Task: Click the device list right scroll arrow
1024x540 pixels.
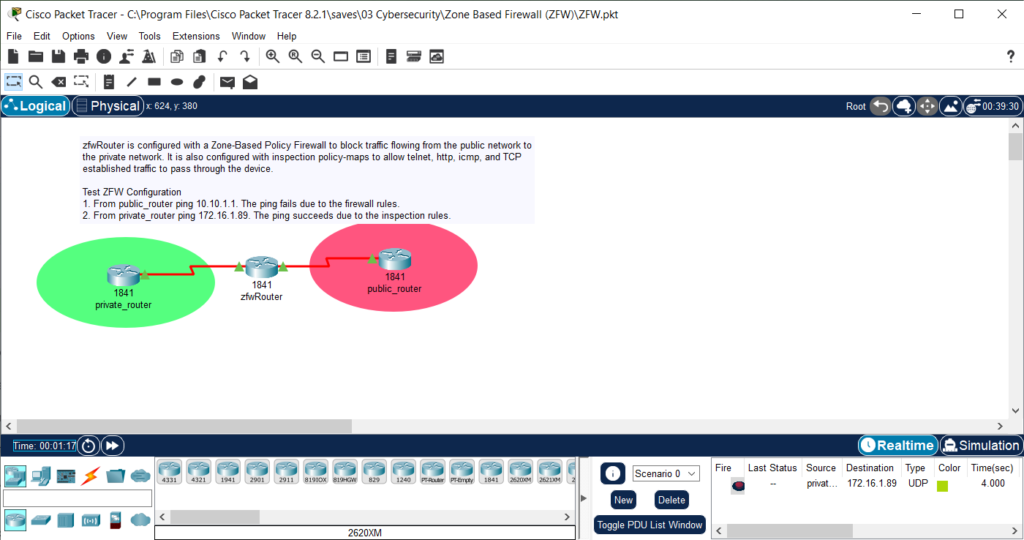Action: 567,517
